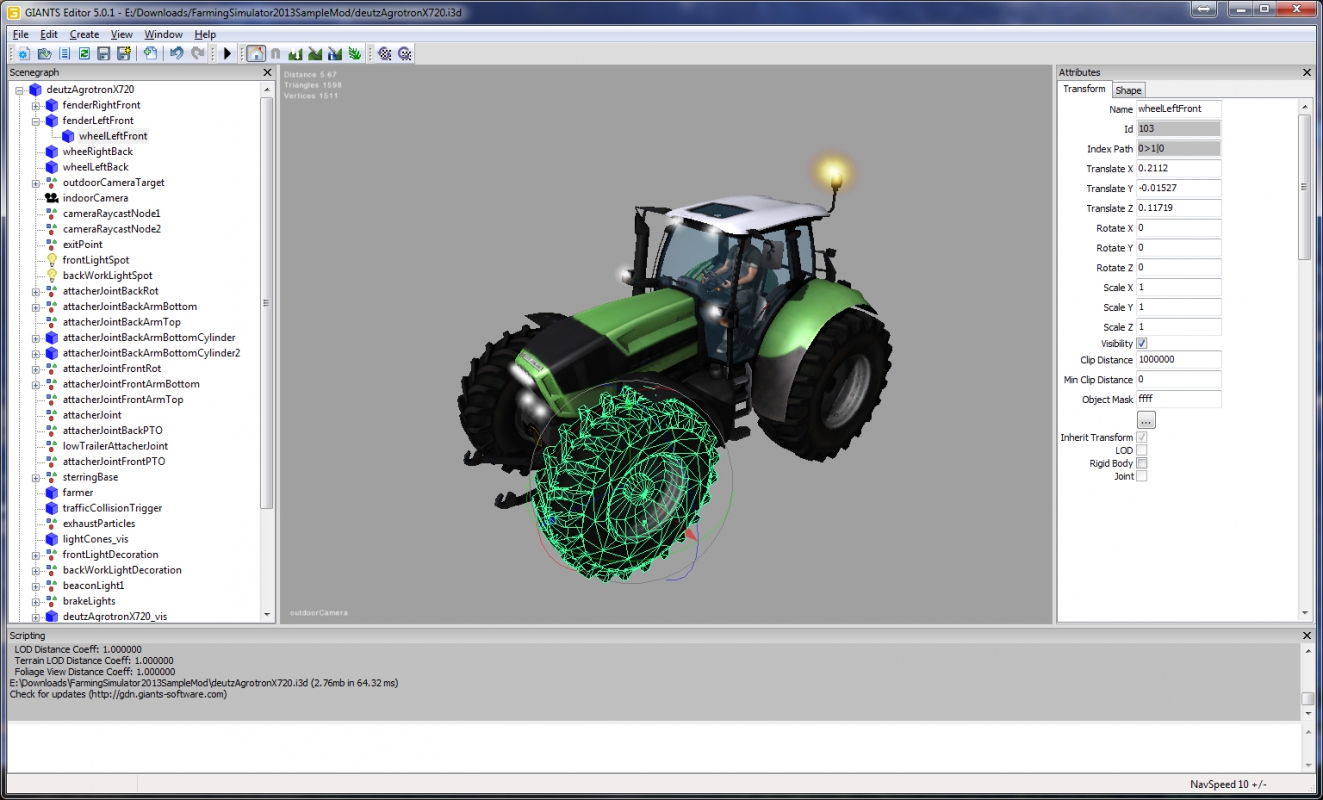Image resolution: width=1323 pixels, height=800 pixels.
Task: Expand the attacherJointBackRot node
Action: [35, 291]
